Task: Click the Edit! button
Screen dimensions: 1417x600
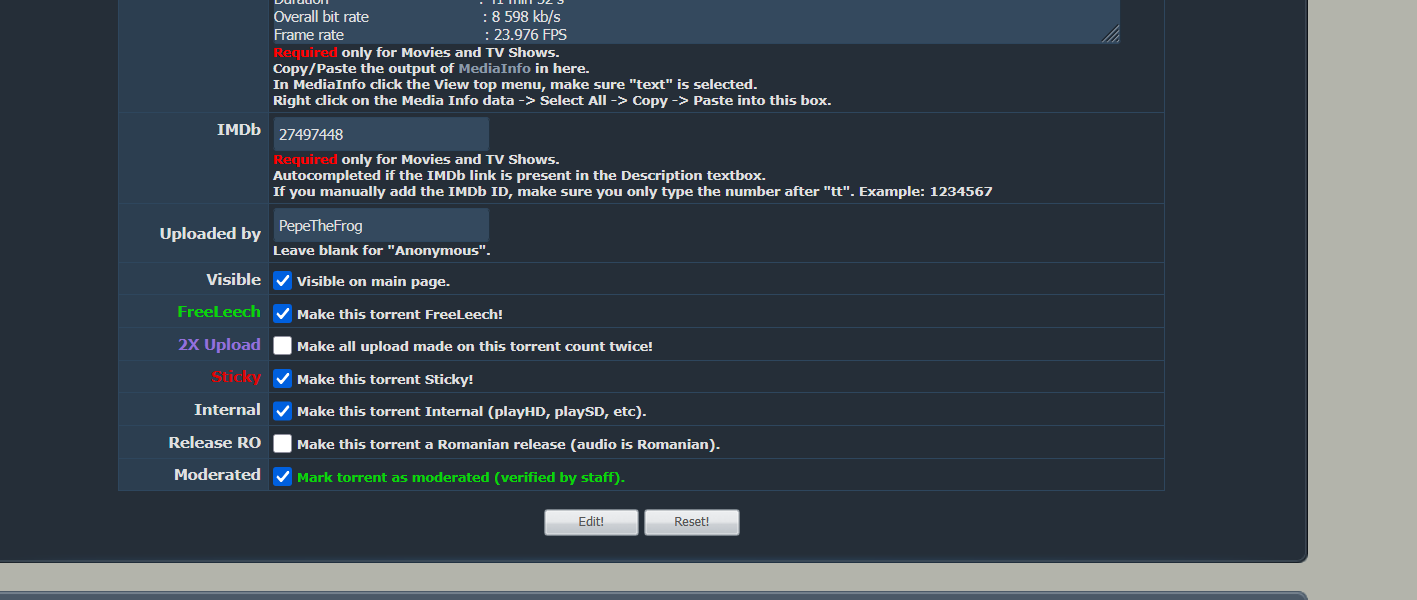Action: 591,522
